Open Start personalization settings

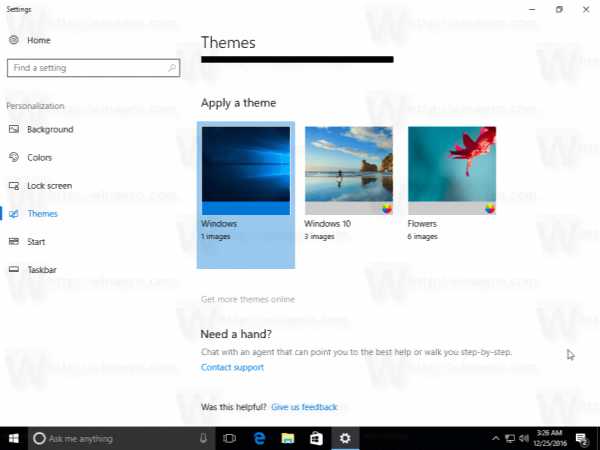(x=36, y=241)
